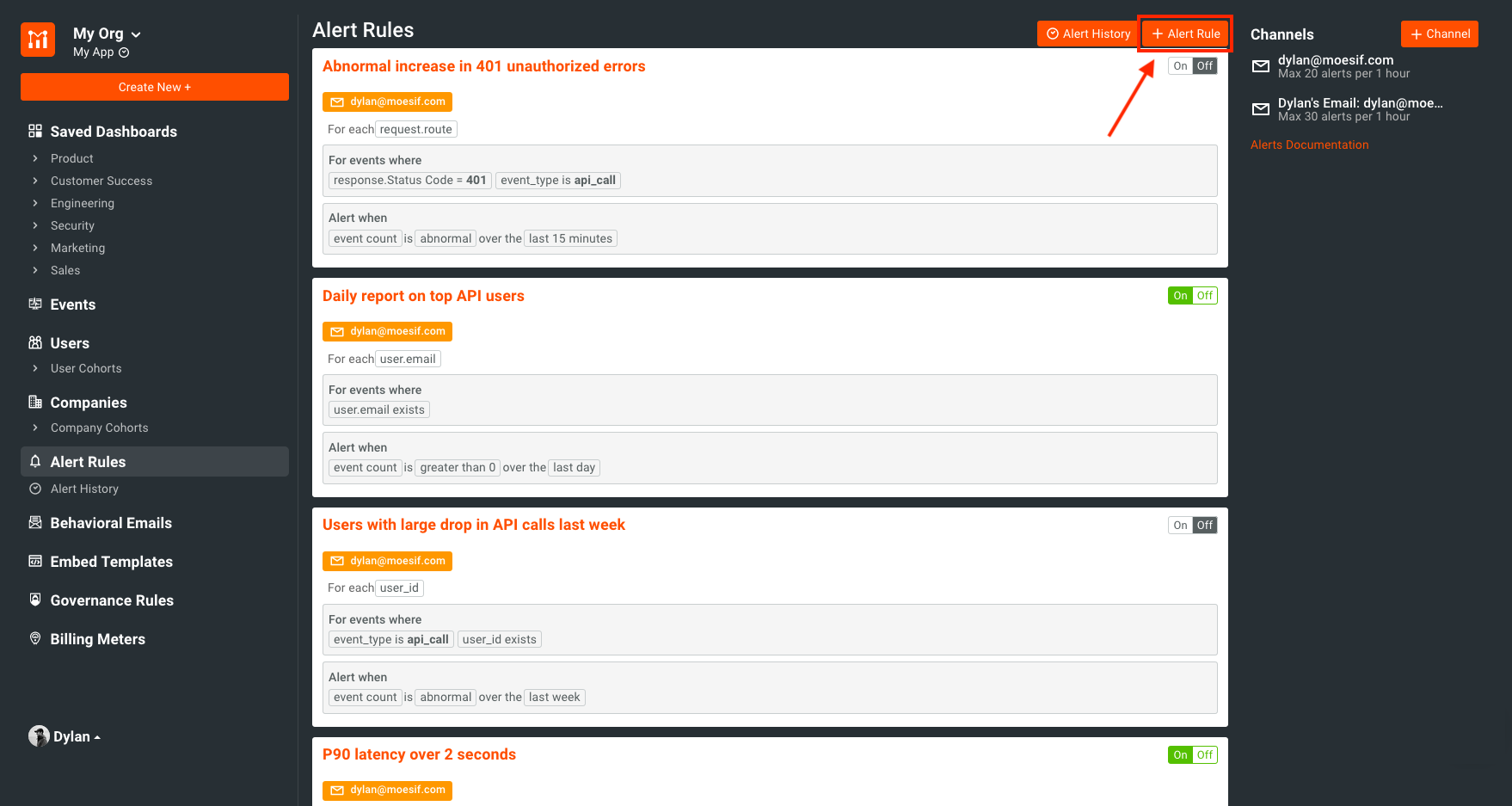The height and width of the screenshot is (806, 1512).
Task: Click the Moesif logo icon
Action: click(38, 40)
